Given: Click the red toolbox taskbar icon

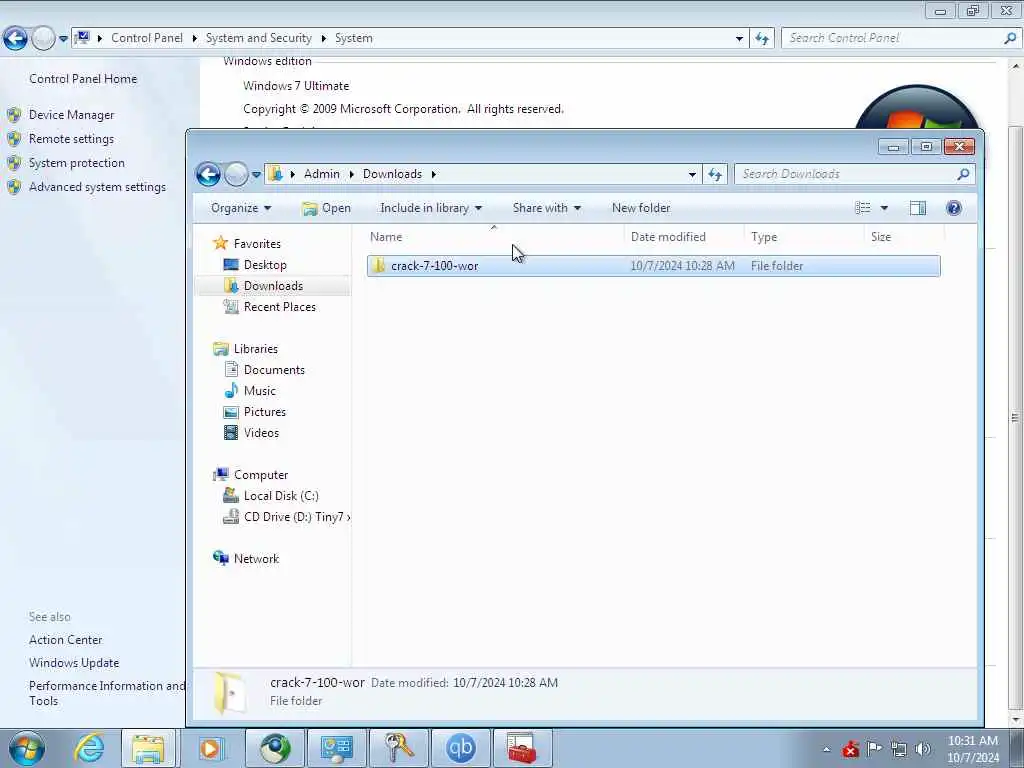Looking at the screenshot, I should coord(522,748).
